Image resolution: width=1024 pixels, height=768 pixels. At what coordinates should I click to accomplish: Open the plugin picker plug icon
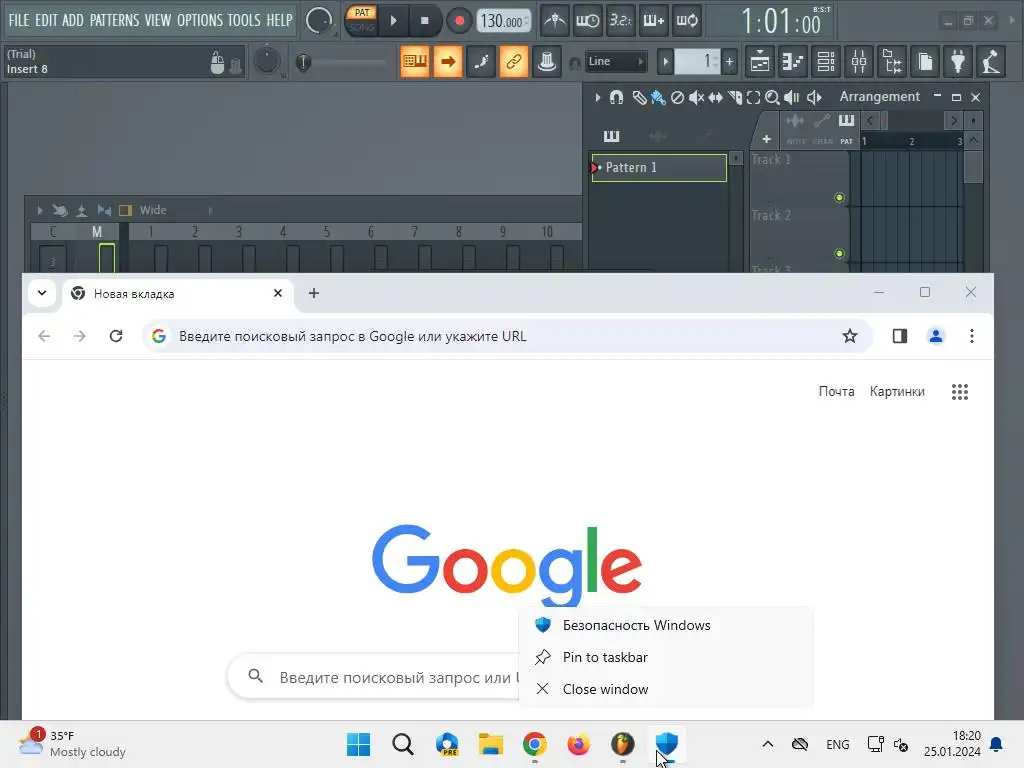pyautogui.click(x=958, y=62)
